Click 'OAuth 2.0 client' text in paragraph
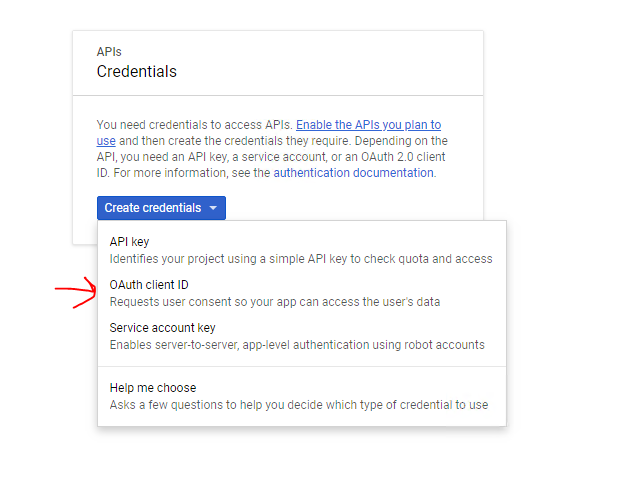 403,157
